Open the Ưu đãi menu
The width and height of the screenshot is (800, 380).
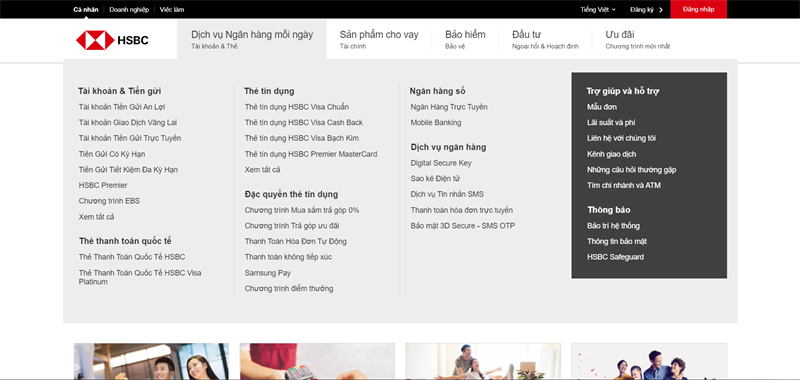(x=638, y=39)
